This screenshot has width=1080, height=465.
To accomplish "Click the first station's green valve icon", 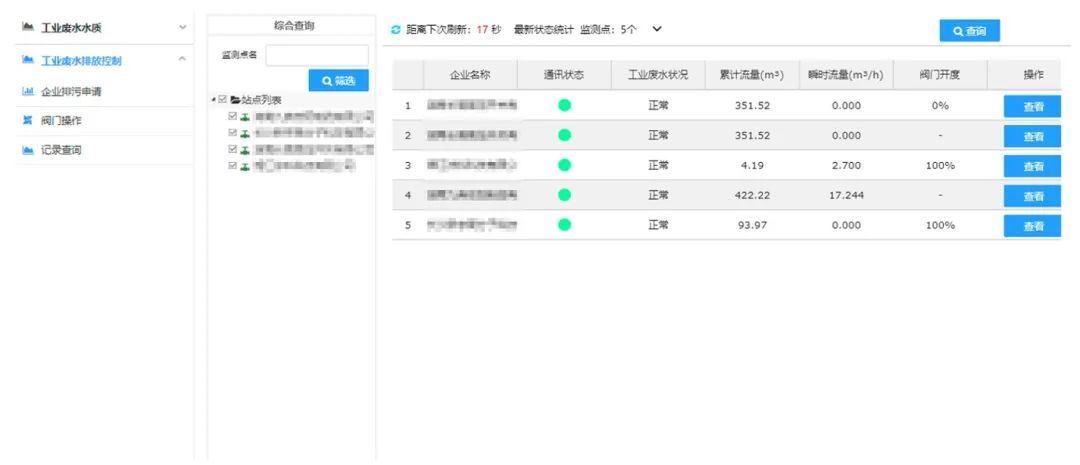I will point(245,117).
